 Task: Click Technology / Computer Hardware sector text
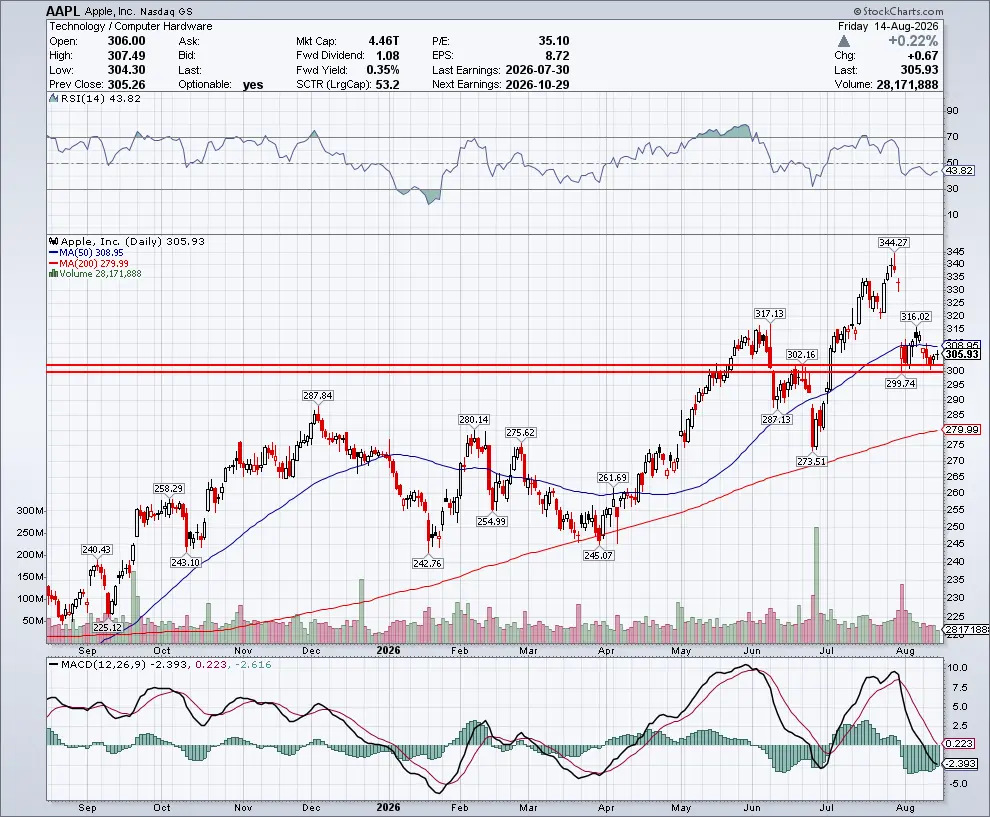tap(131, 26)
